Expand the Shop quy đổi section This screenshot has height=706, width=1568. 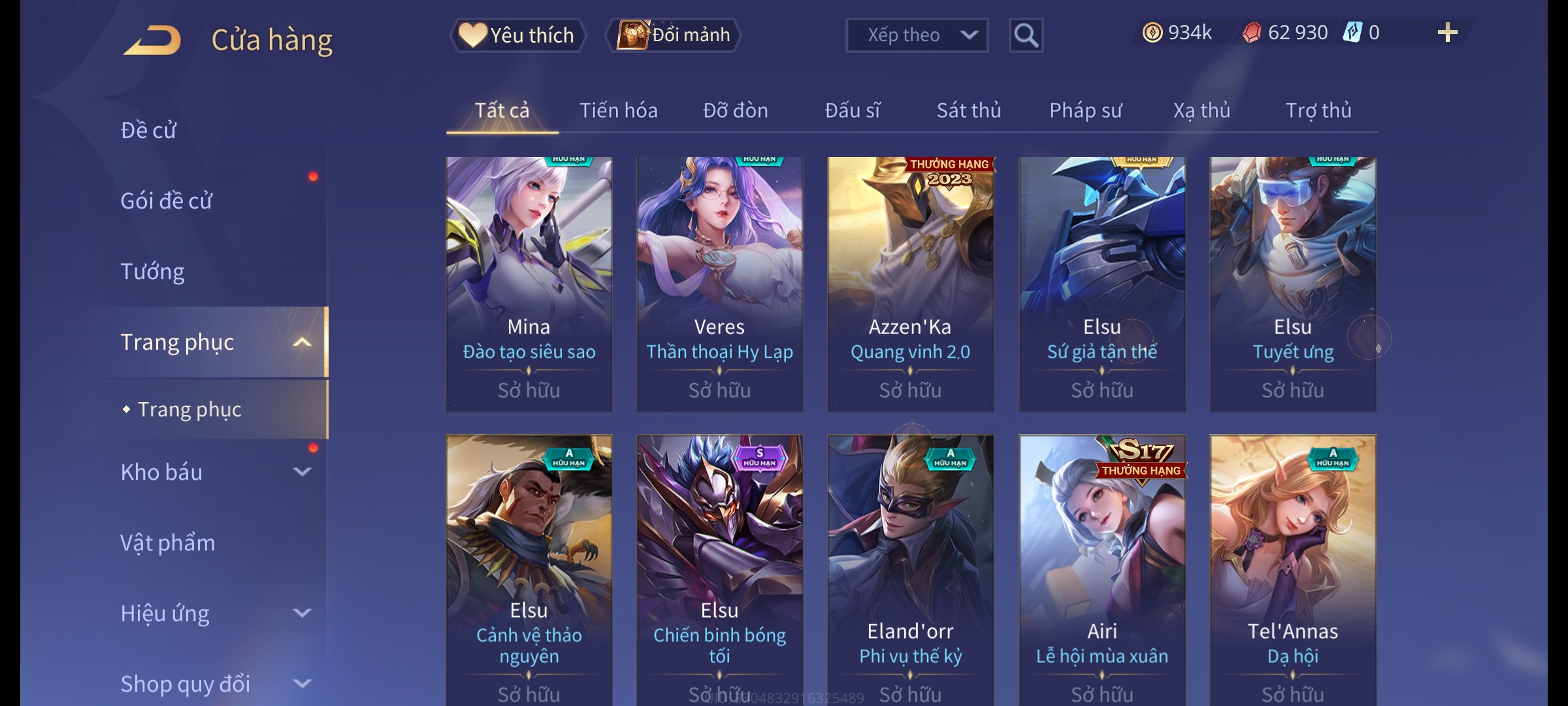pyautogui.click(x=302, y=684)
